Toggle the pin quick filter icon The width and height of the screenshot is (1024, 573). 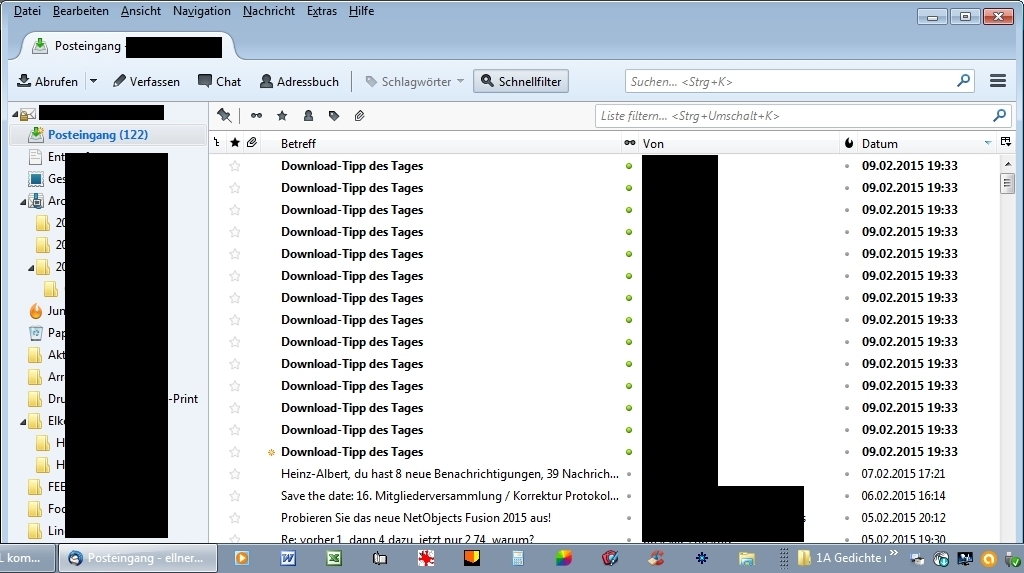coord(224,116)
